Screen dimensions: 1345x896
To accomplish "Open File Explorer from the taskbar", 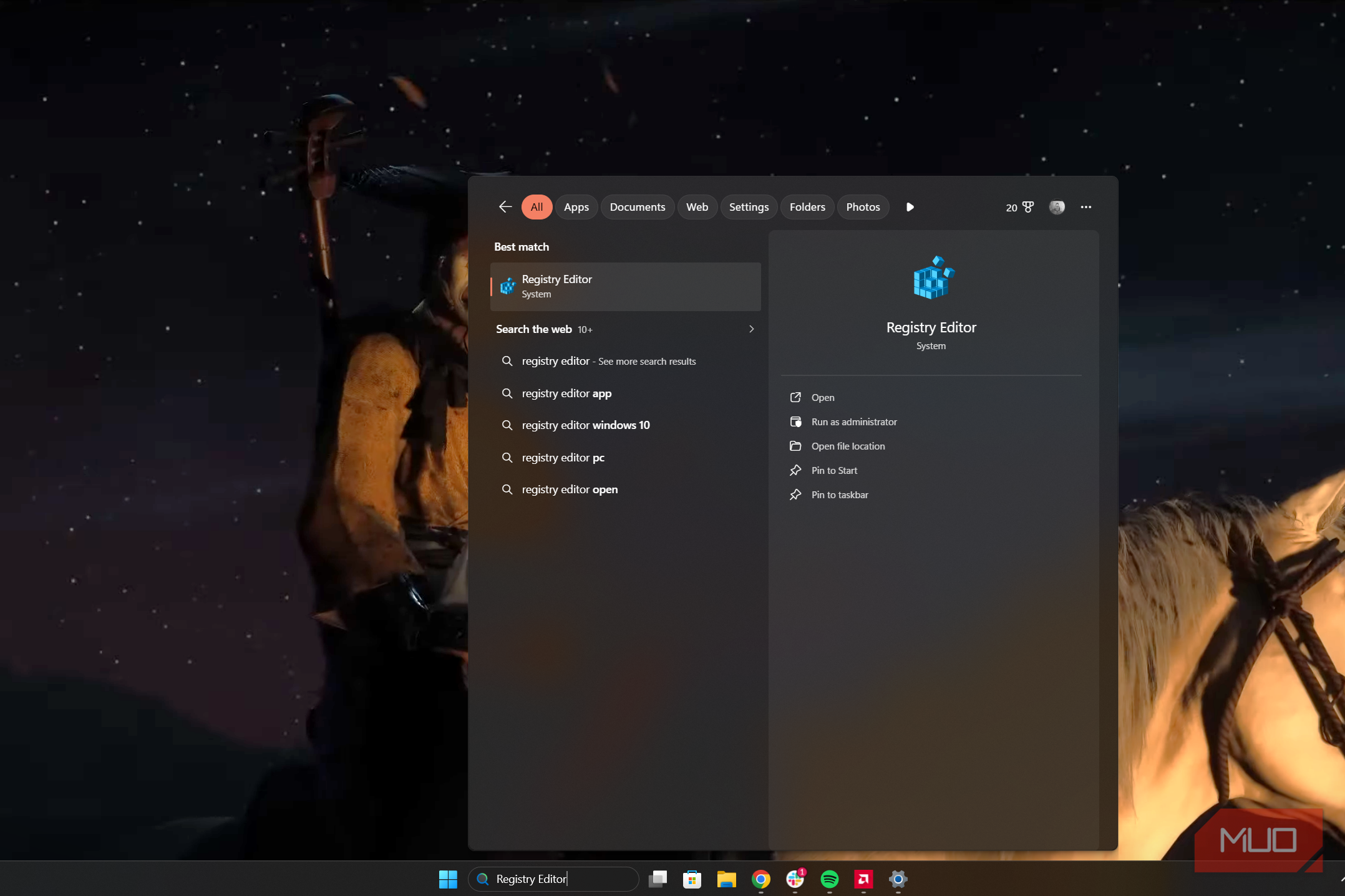I will click(726, 879).
